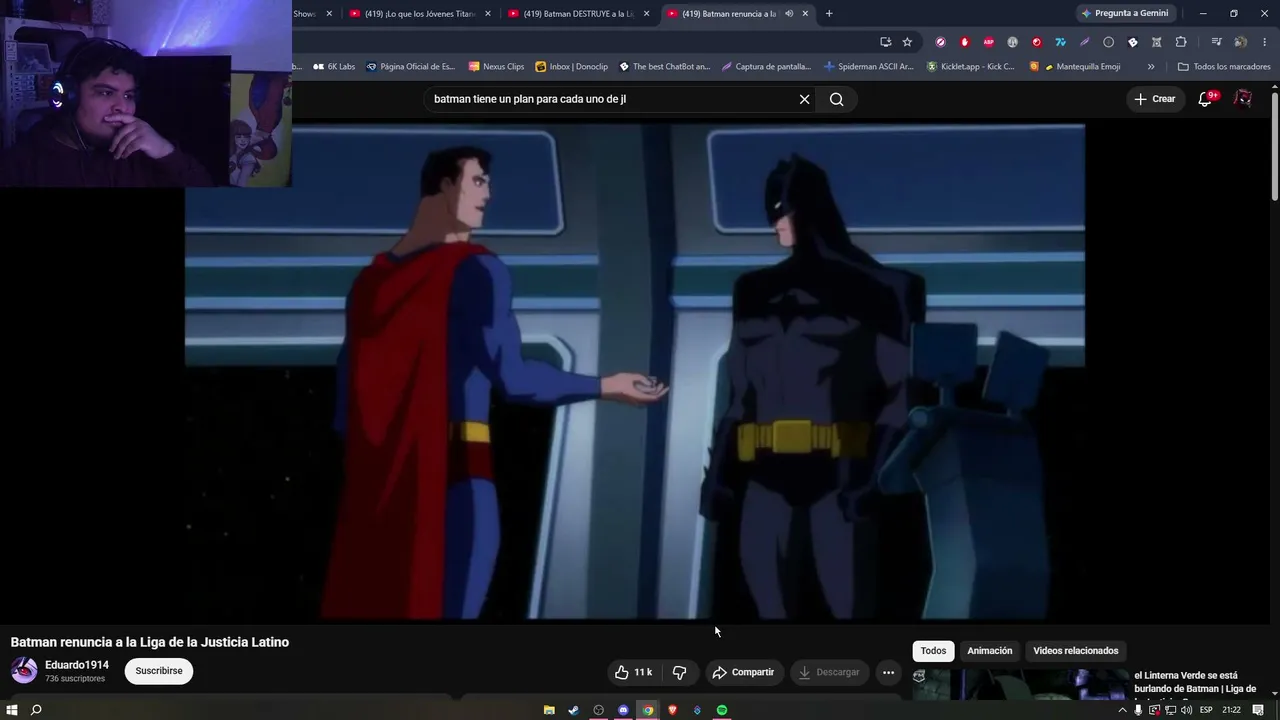Close the active 'Batman renuncia a la' tab
Image resolution: width=1280 pixels, height=720 pixels.
click(805, 14)
